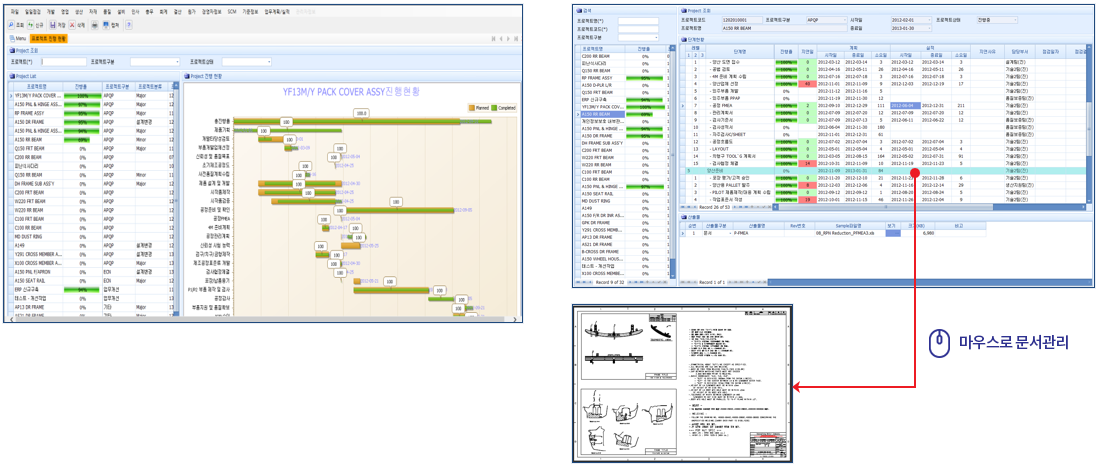Click the 엑셀 export toolbar icon
This screenshot has height=465, width=1100.
[106, 25]
